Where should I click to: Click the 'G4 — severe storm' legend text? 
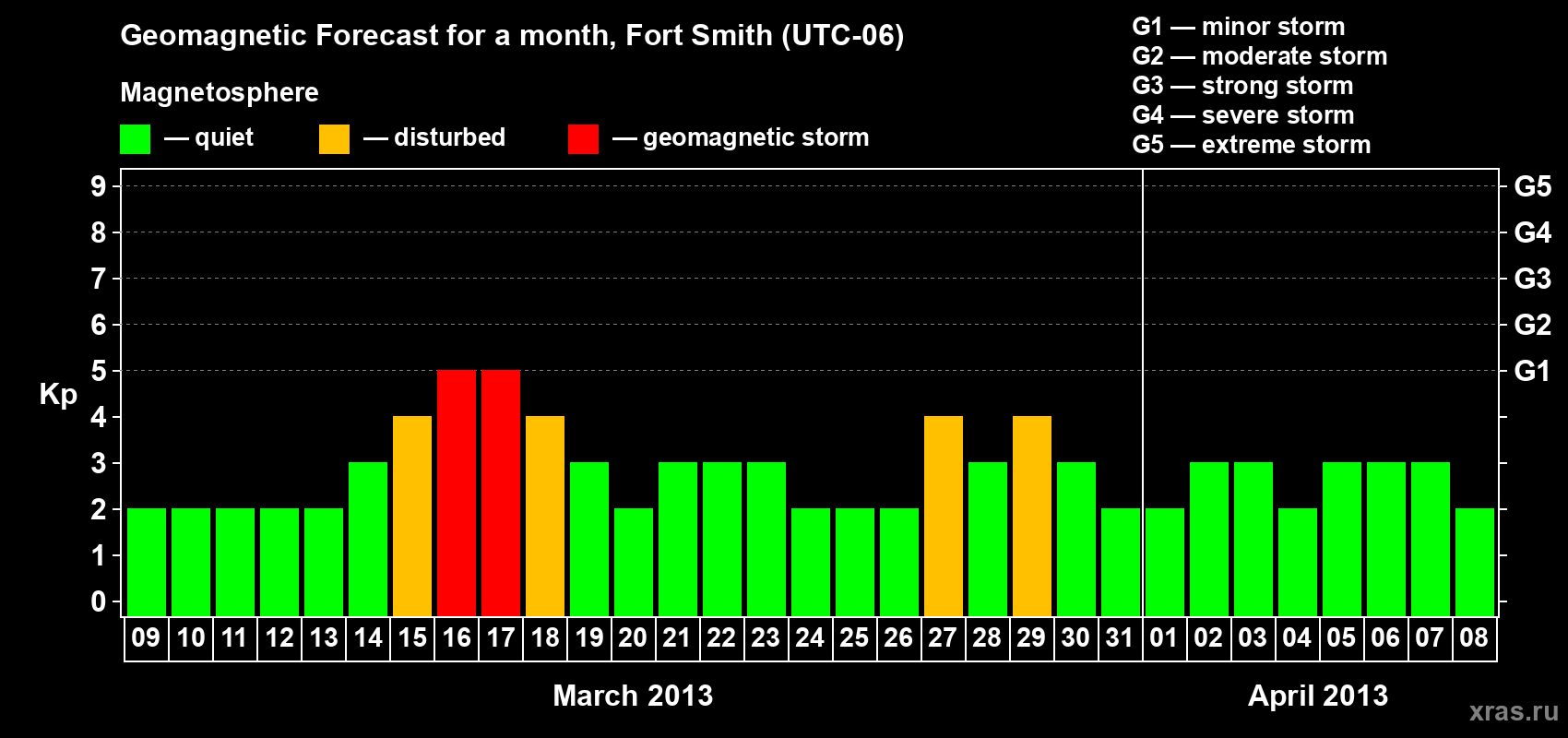[x=1243, y=115]
